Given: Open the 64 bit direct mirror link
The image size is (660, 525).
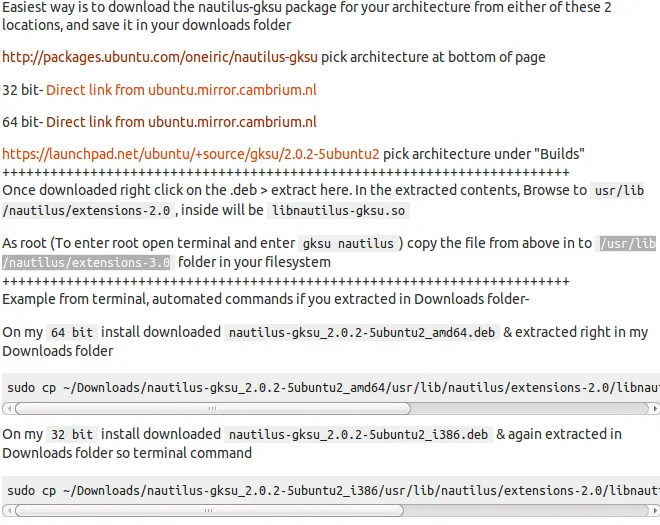Looking at the screenshot, I should [181, 122].
